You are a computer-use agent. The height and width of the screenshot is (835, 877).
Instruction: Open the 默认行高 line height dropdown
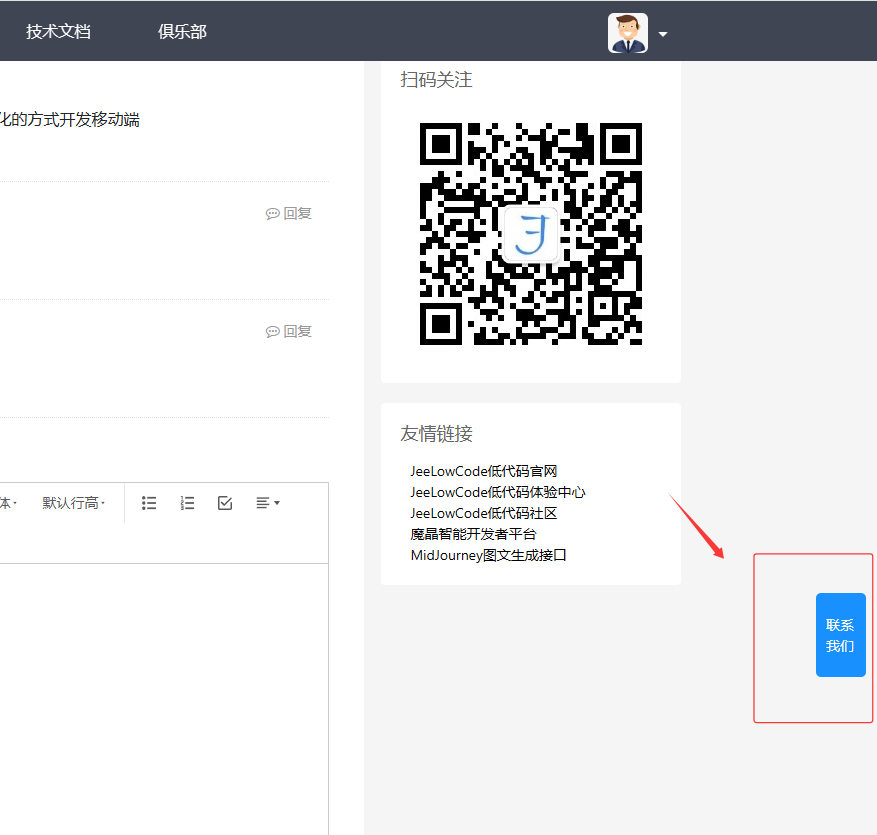coord(73,503)
